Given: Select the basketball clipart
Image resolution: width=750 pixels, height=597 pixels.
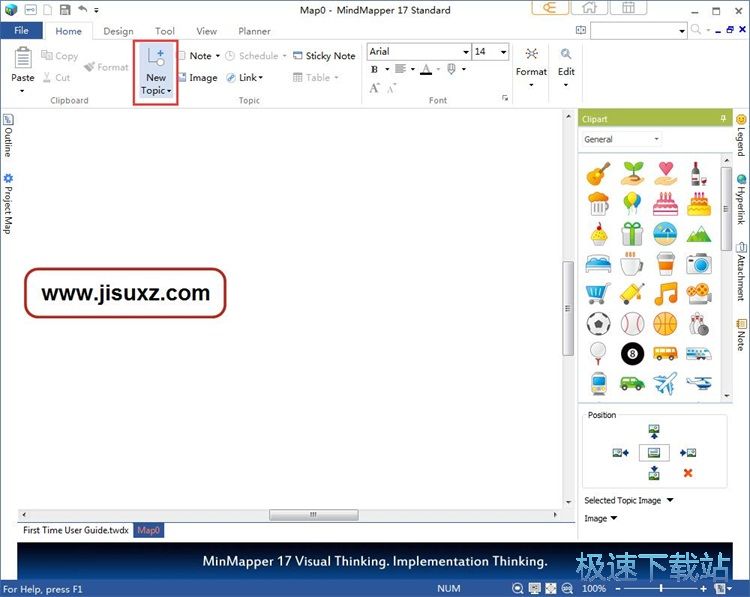Looking at the screenshot, I should [x=665, y=324].
